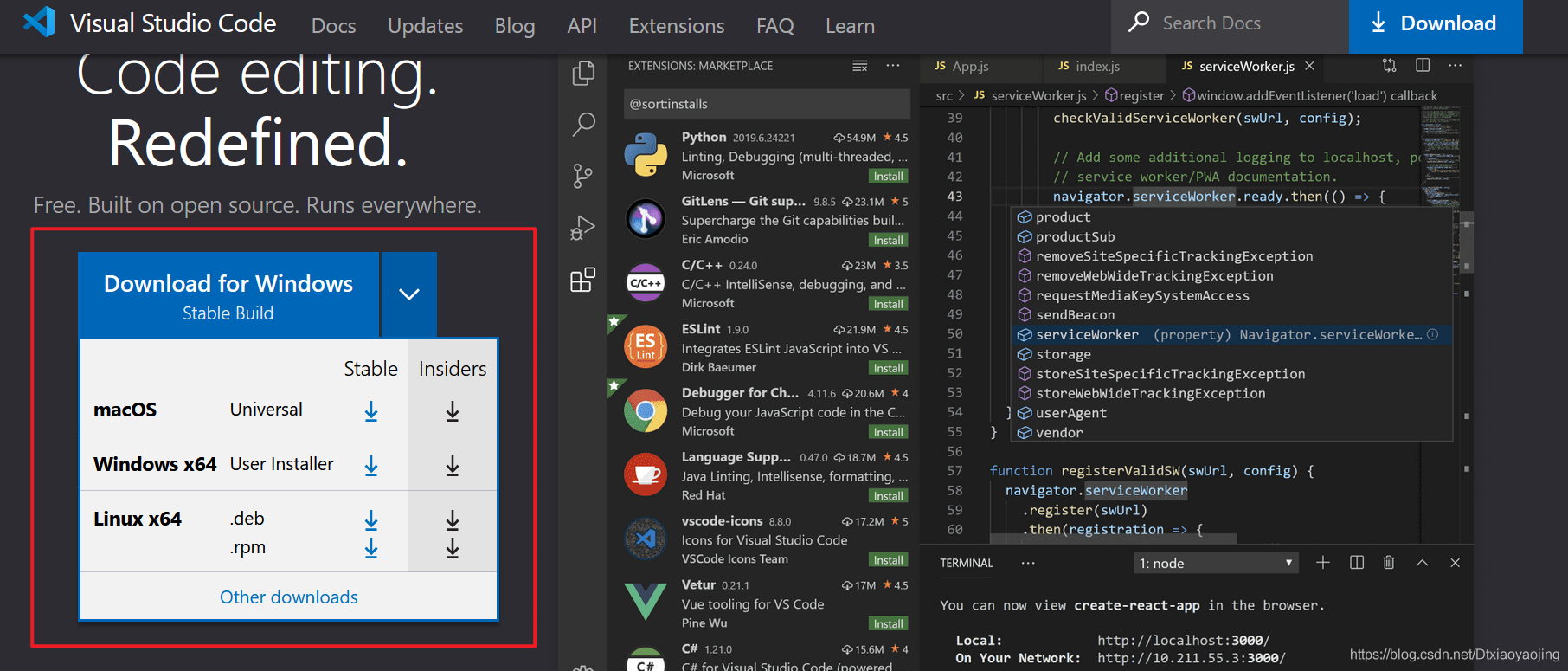This screenshot has height=671, width=1568.
Task: Close the terminal panel
Action: tap(1455, 563)
